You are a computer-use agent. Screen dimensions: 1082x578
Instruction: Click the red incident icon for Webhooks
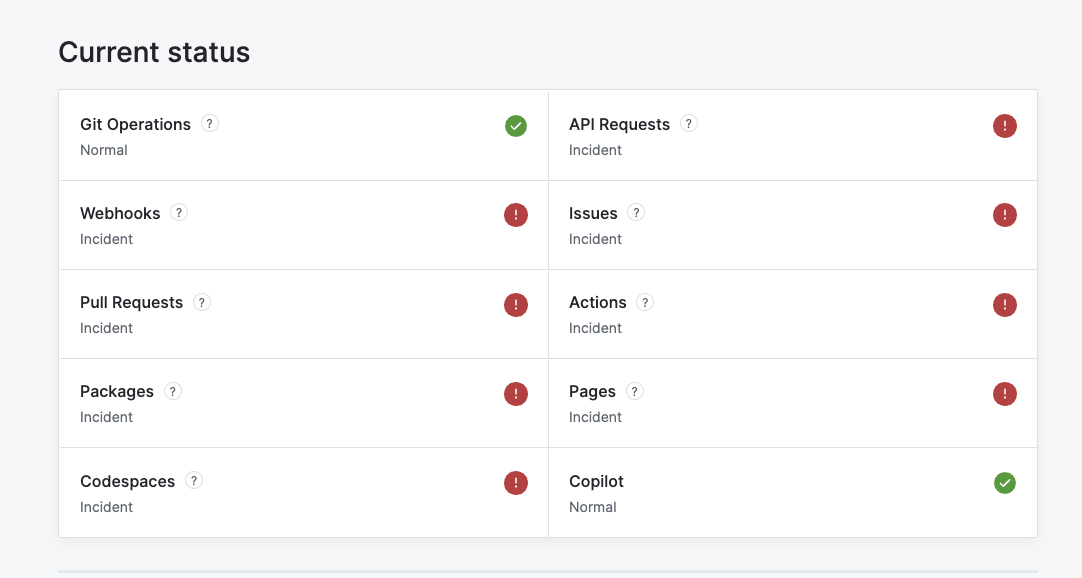pos(516,215)
